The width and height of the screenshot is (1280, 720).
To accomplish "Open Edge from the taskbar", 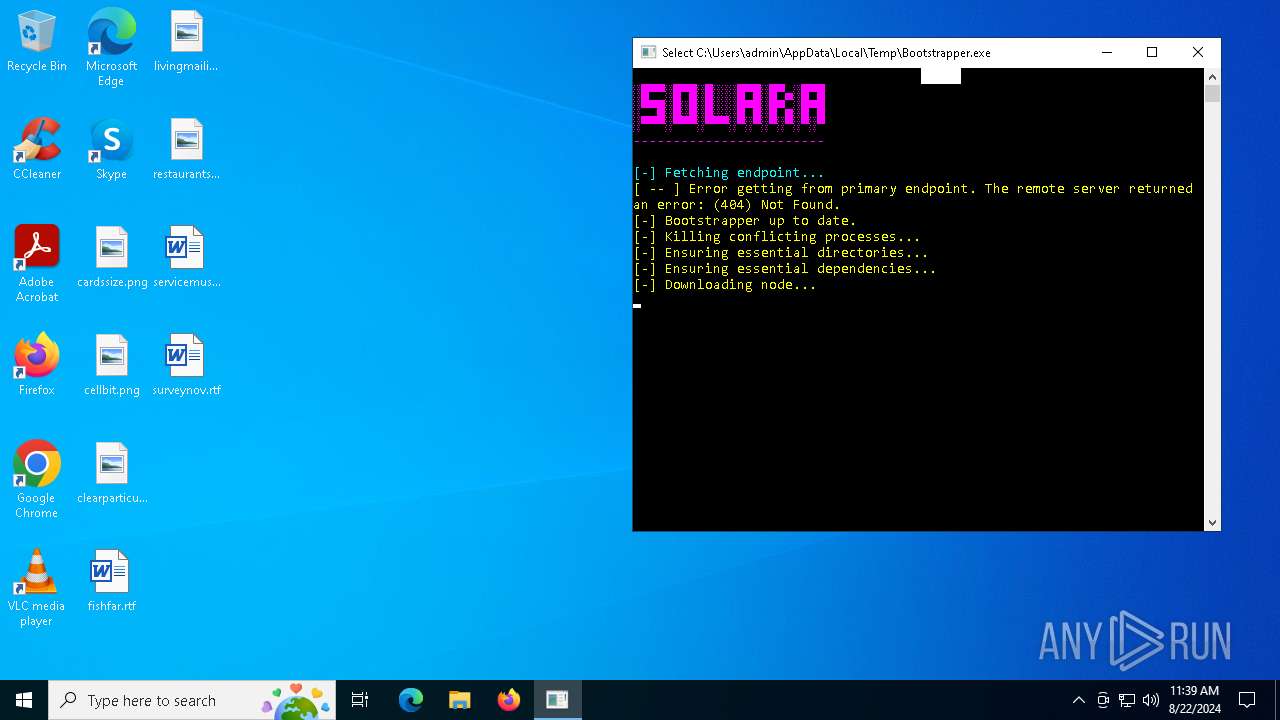I will (x=411, y=700).
